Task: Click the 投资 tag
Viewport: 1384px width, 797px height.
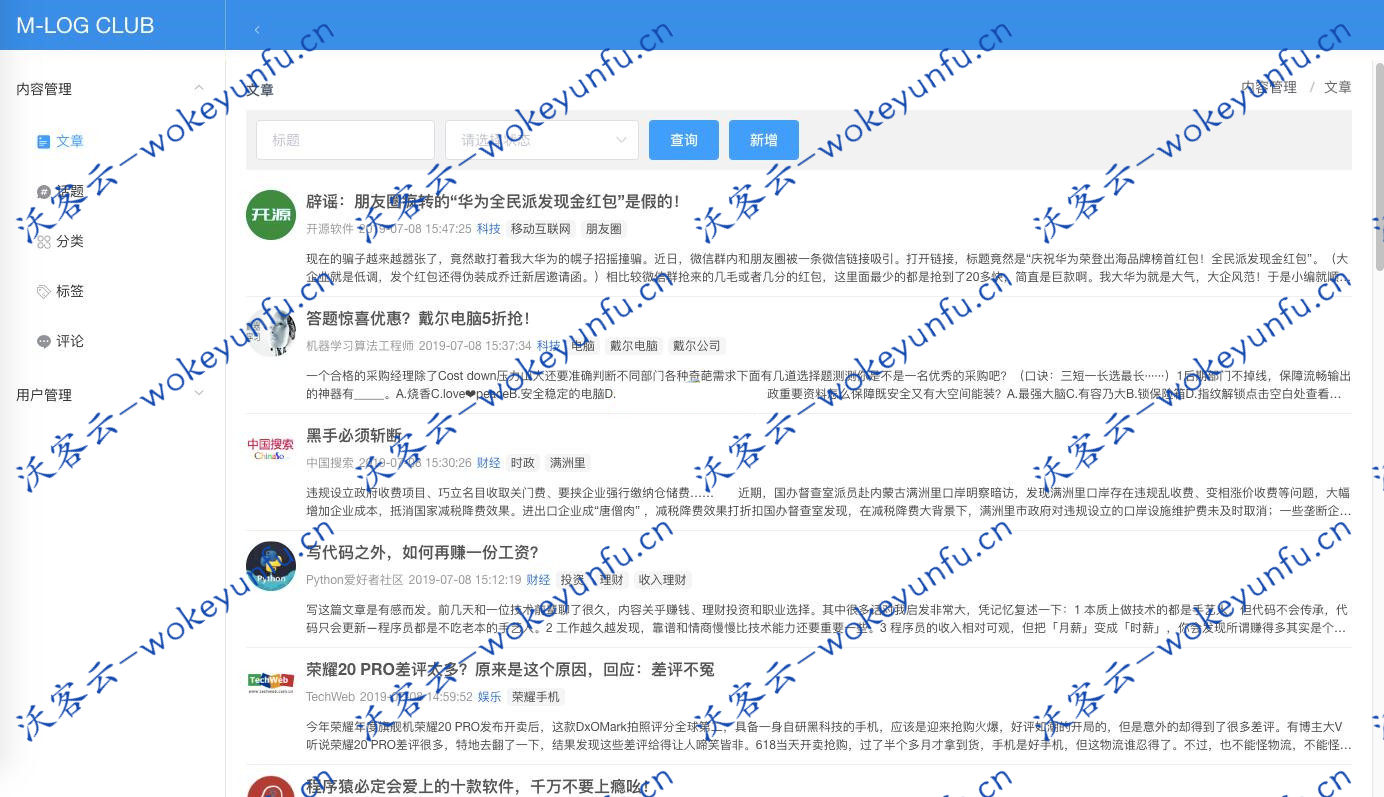Action: [x=573, y=580]
